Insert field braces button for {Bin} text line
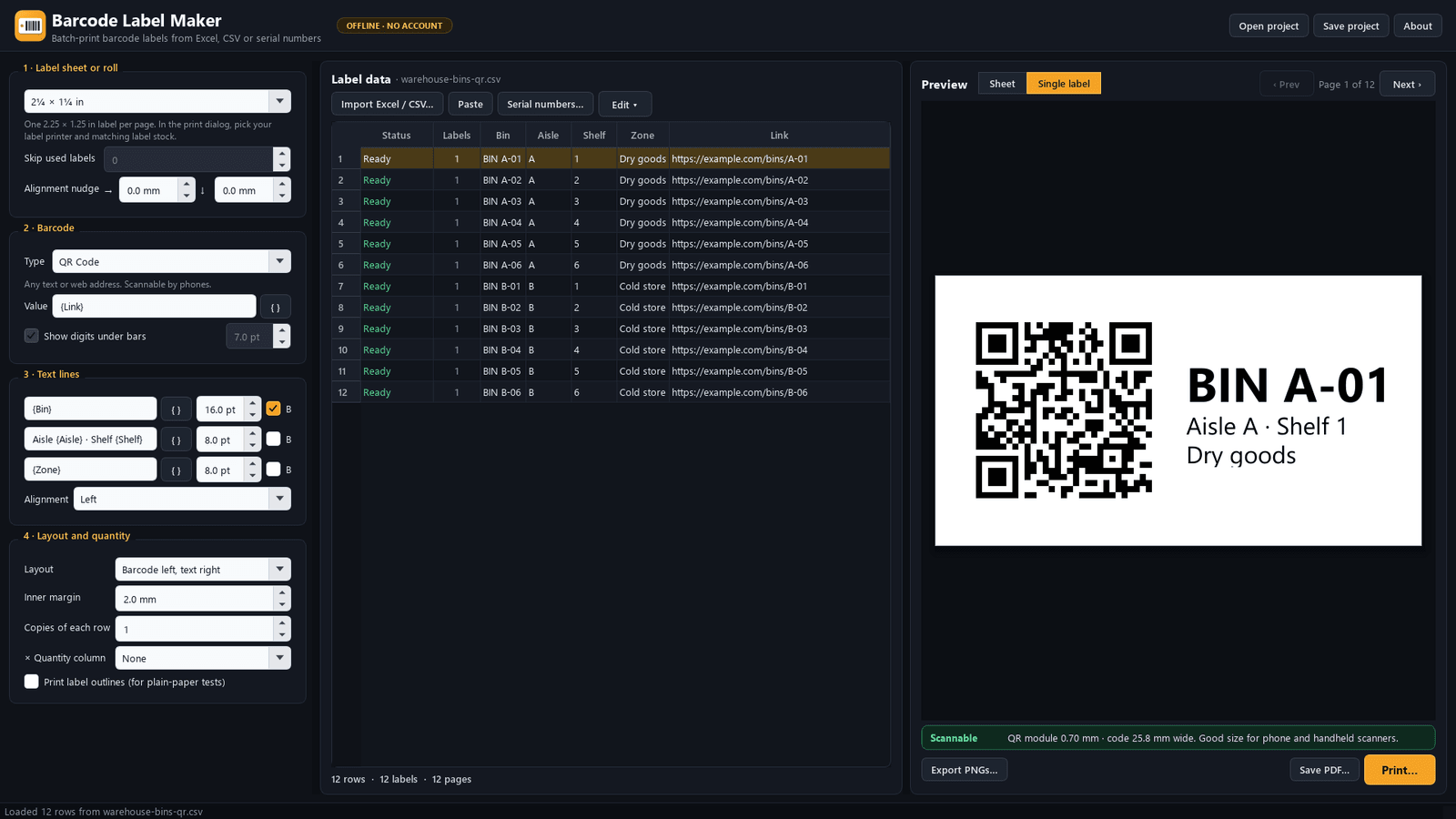This screenshot has width=1456, height=819. pos(177,409)
